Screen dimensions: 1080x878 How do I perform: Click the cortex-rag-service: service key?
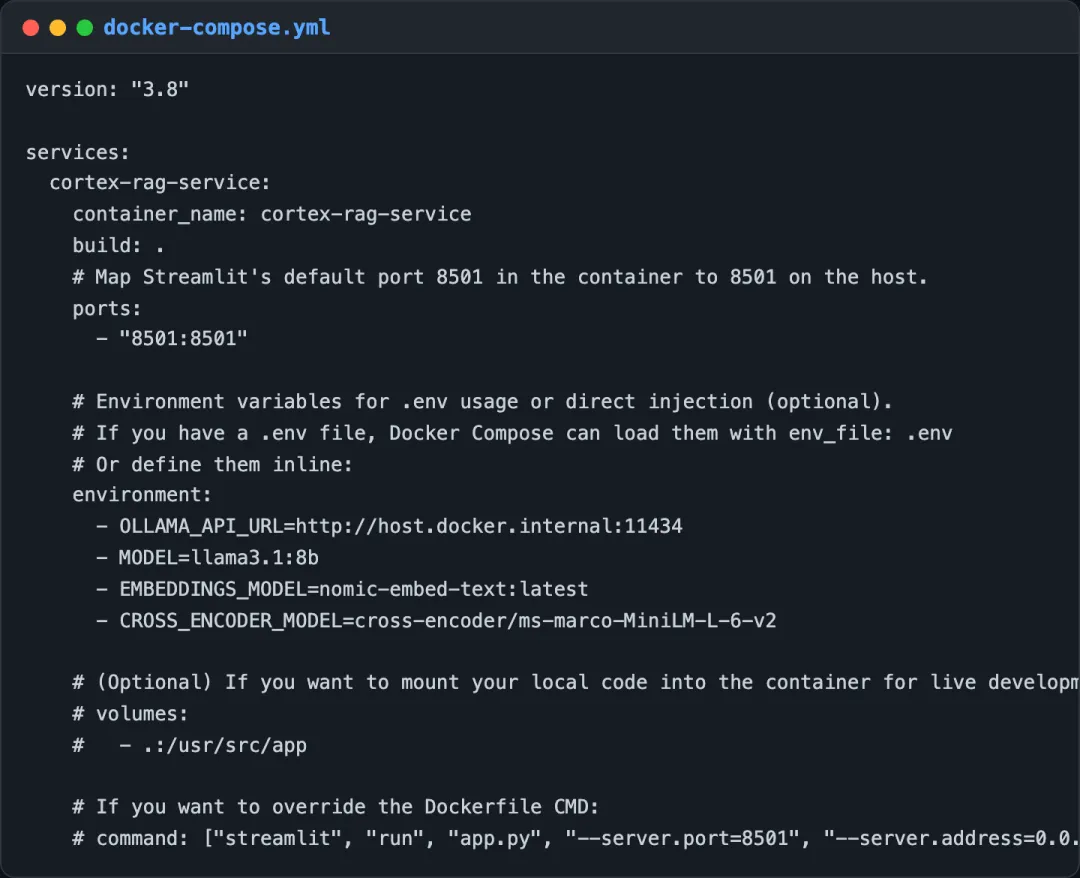160,182
